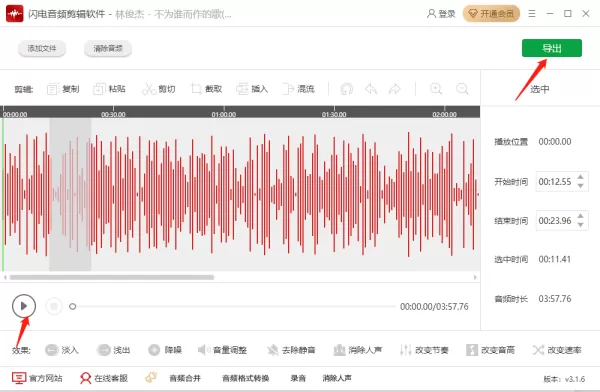This screenshot has height=392, width=600.
Task: Apply the Noise Reduction (降噪) effect
Action: (x=165, y=350)
